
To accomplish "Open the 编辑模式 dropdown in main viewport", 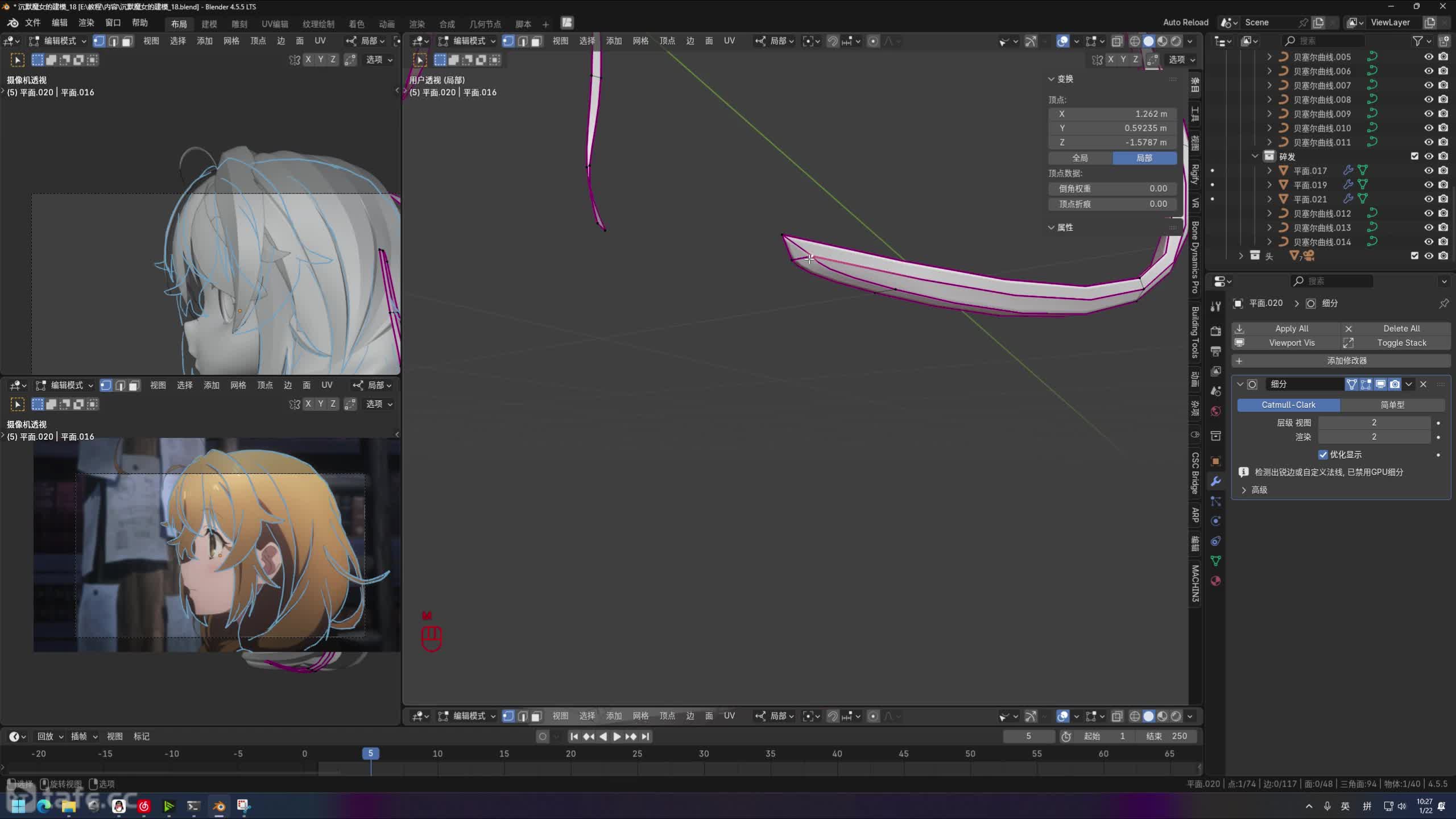I will (468, 41).
